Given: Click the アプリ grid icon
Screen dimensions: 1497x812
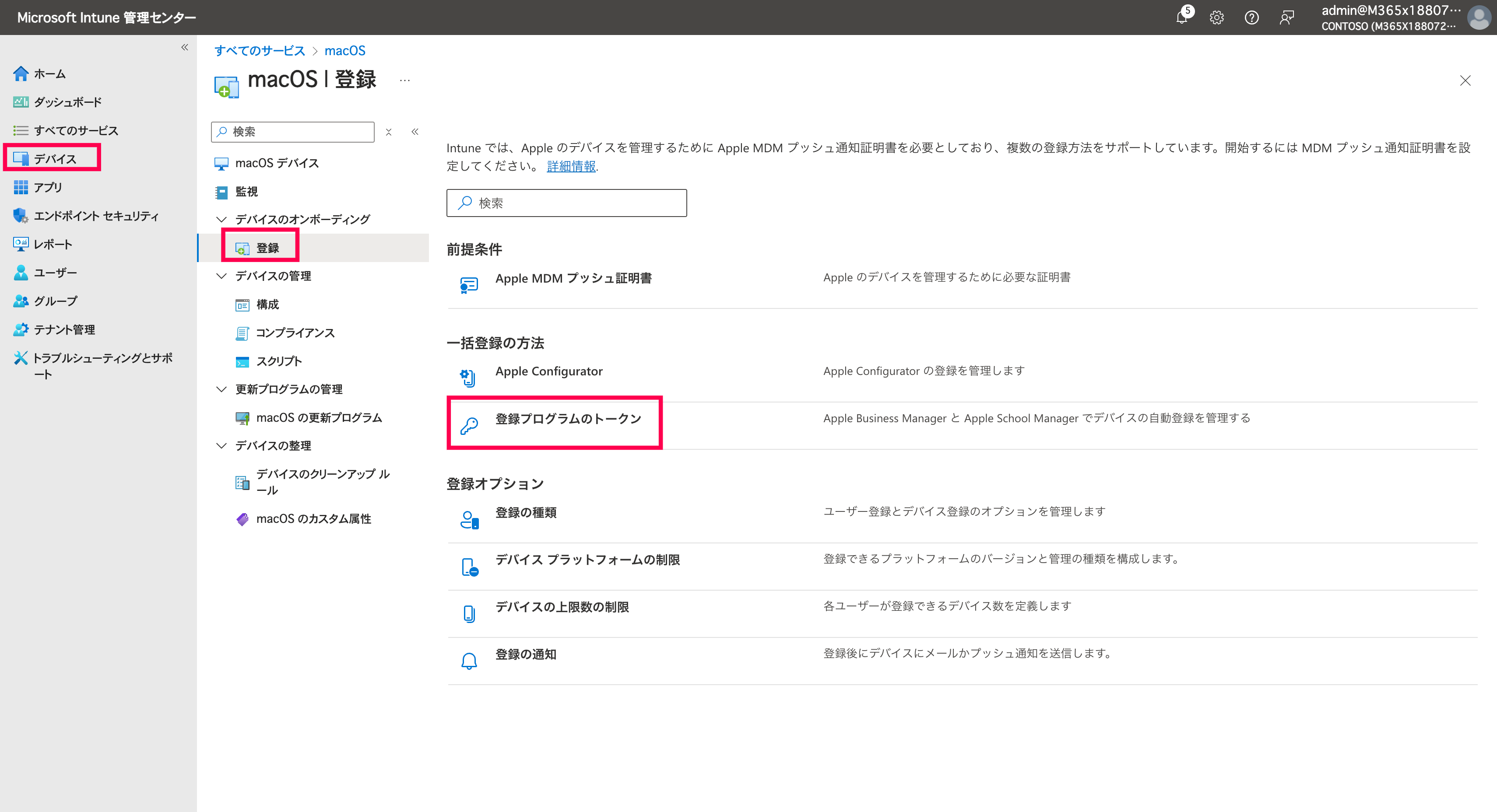Looking at the screenshot, I should (21, 187).
